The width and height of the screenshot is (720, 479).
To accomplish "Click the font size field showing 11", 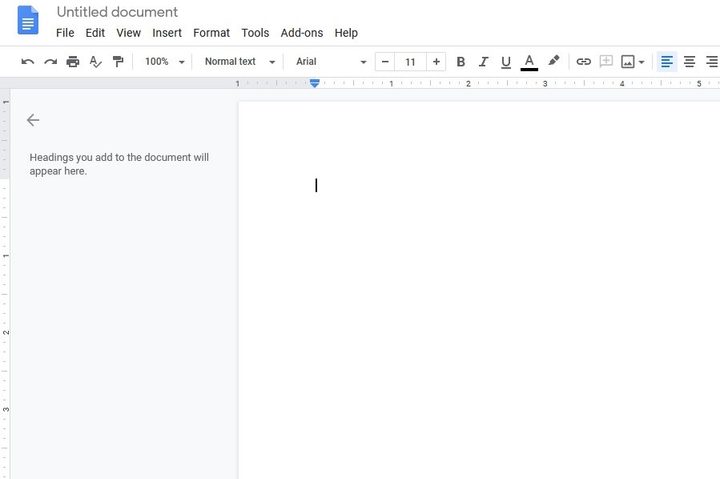I will (411, 62).
